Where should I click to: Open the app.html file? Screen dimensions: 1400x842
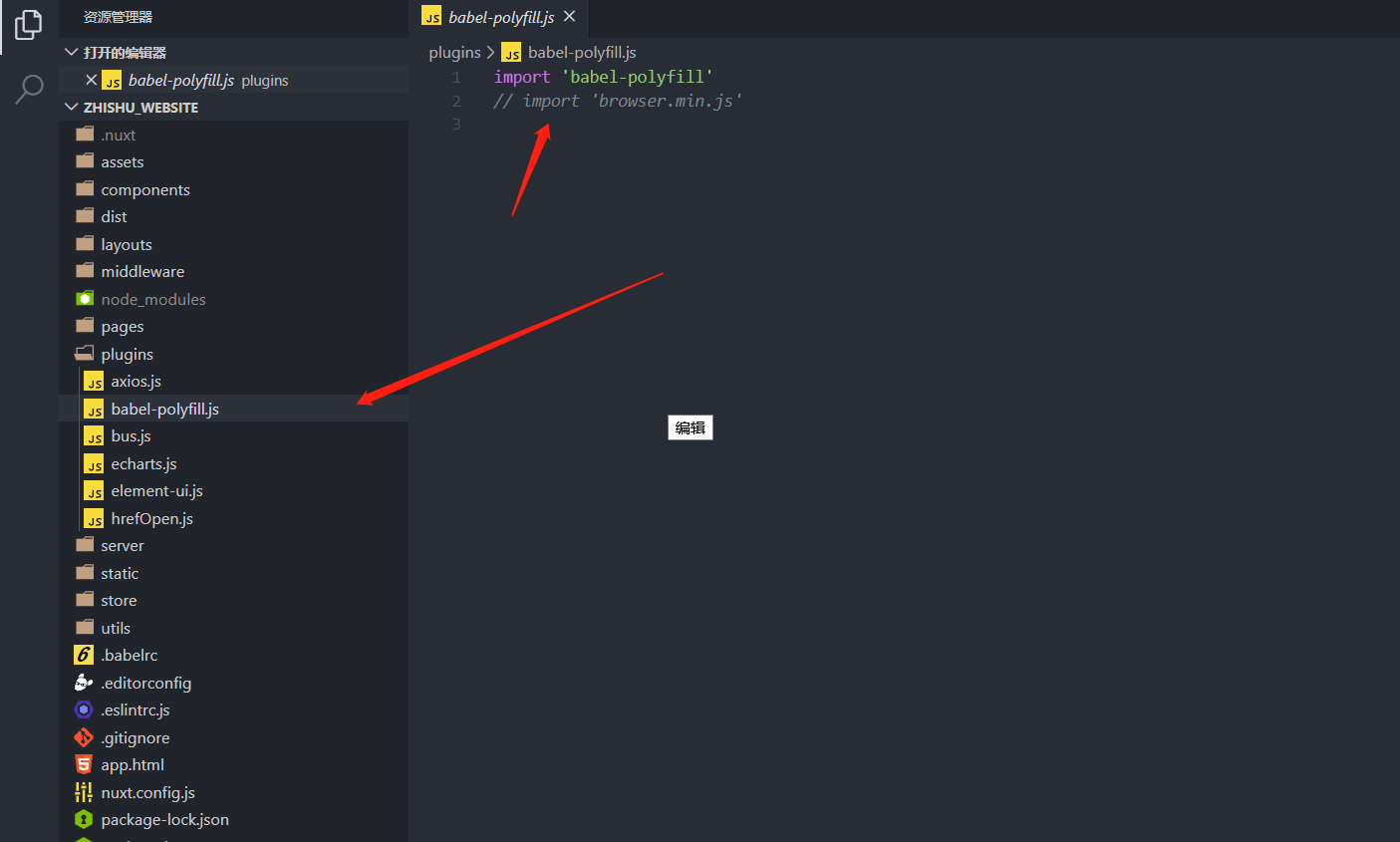click(233, 764)
